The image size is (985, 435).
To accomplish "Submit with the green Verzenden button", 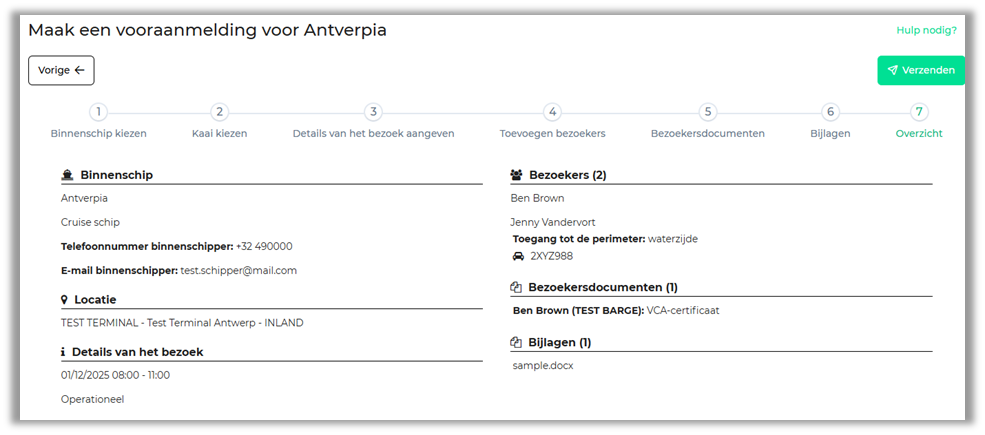I will coord(920,70).
